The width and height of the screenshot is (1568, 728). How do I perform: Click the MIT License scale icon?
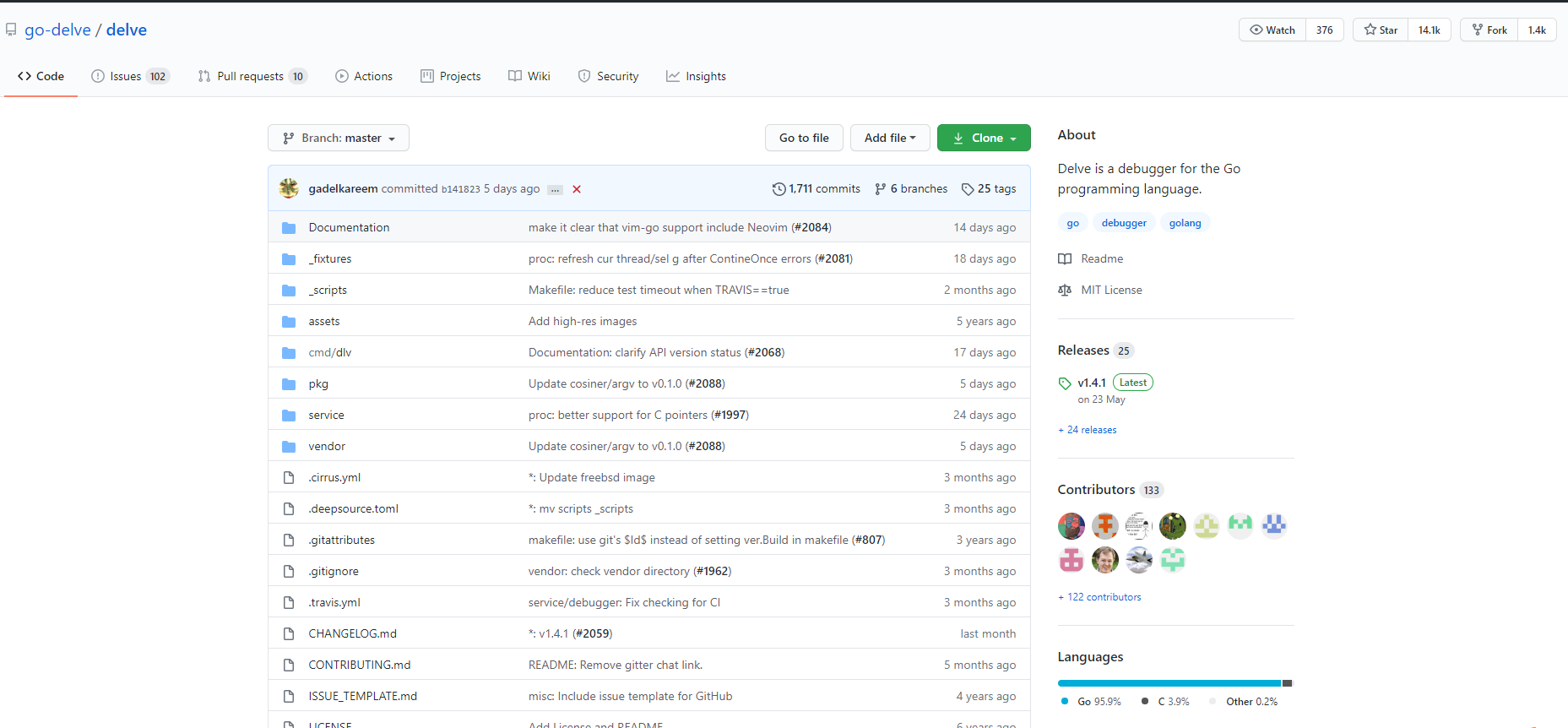[x=1065, y=291]
